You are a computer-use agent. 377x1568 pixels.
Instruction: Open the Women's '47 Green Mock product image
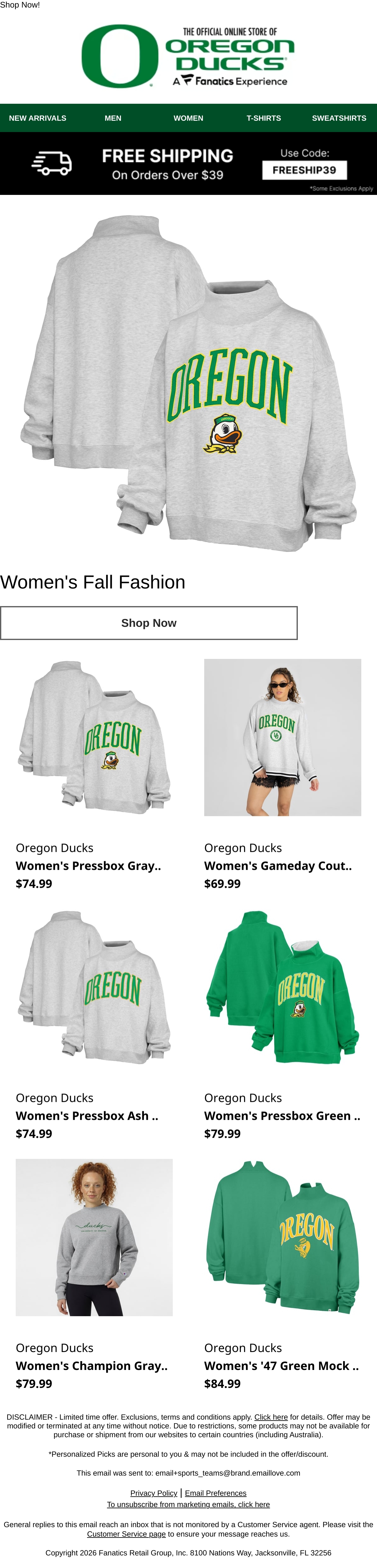283,1238
